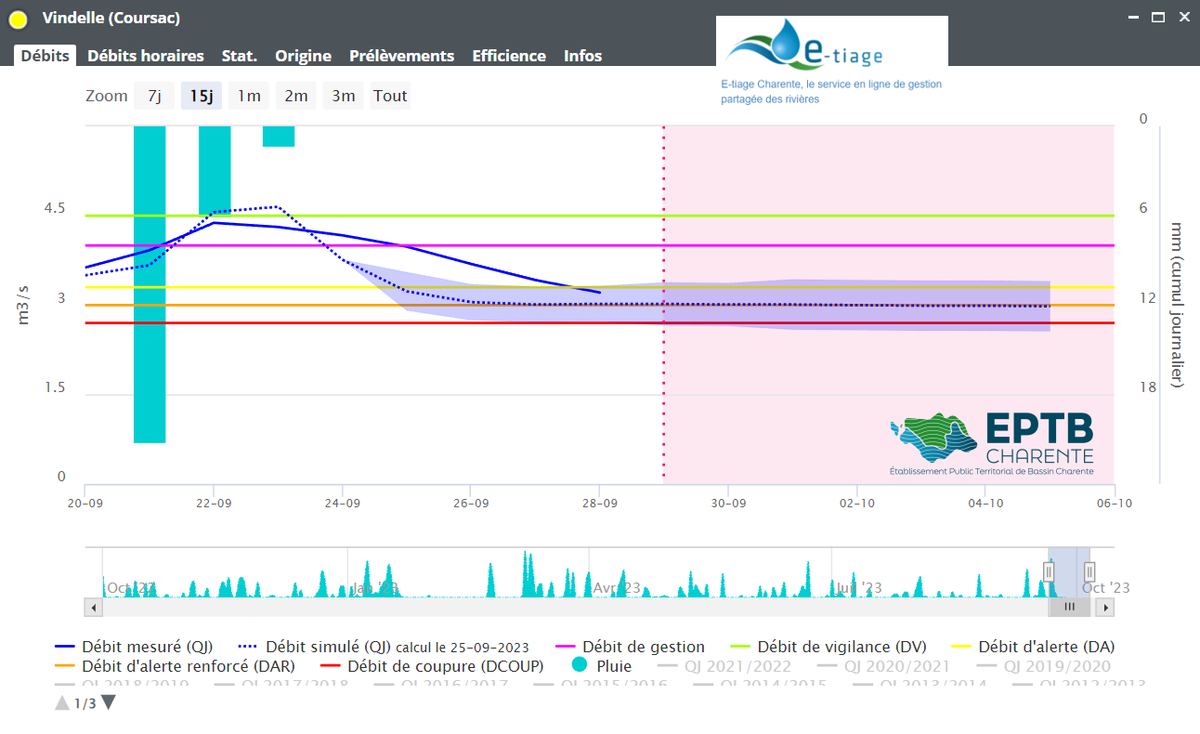
Task: Show the QJ 2019/2020 series
Action: [1043, 666]
